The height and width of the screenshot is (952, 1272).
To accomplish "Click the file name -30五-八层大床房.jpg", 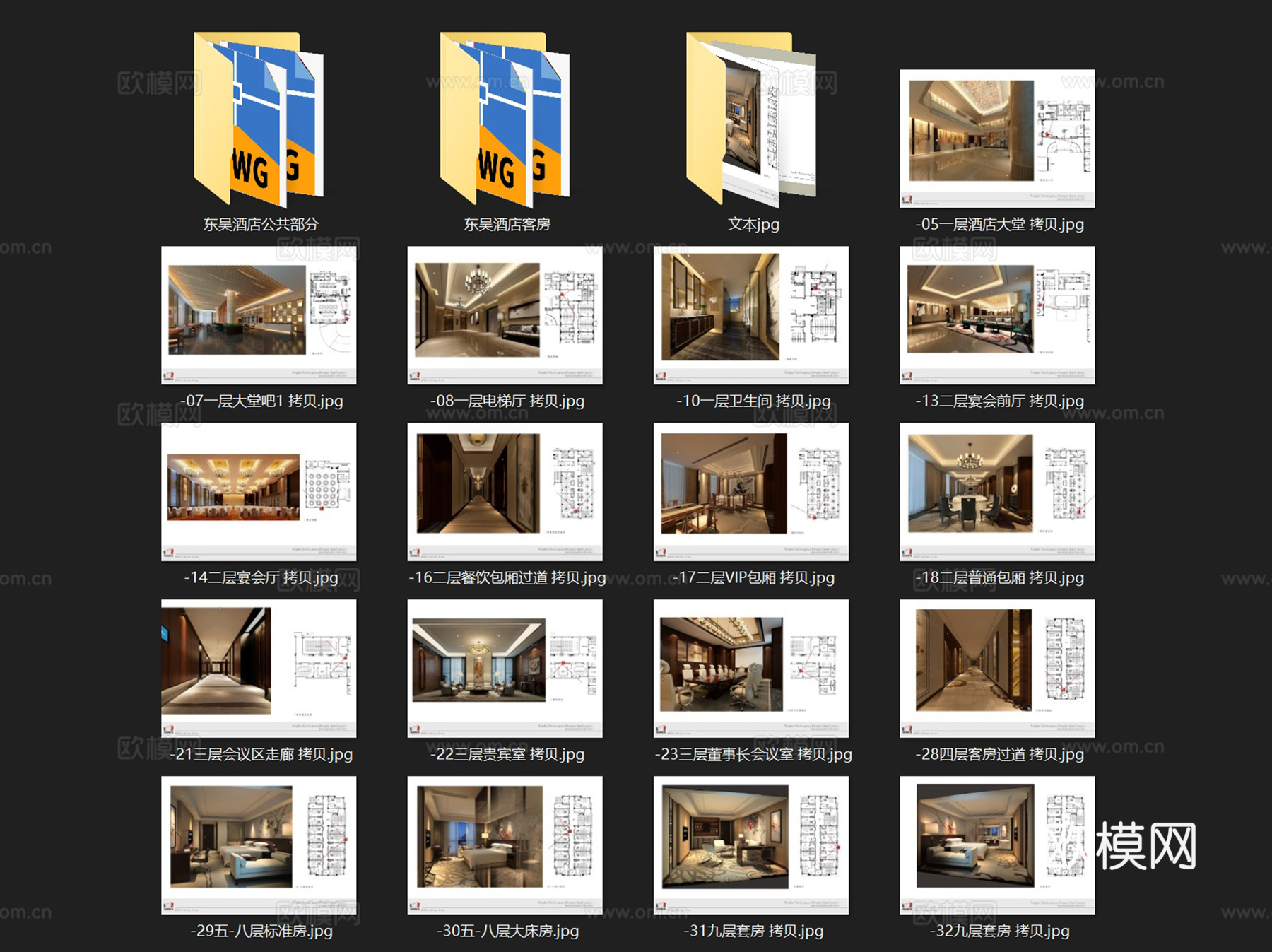I will tap(507, 931).
